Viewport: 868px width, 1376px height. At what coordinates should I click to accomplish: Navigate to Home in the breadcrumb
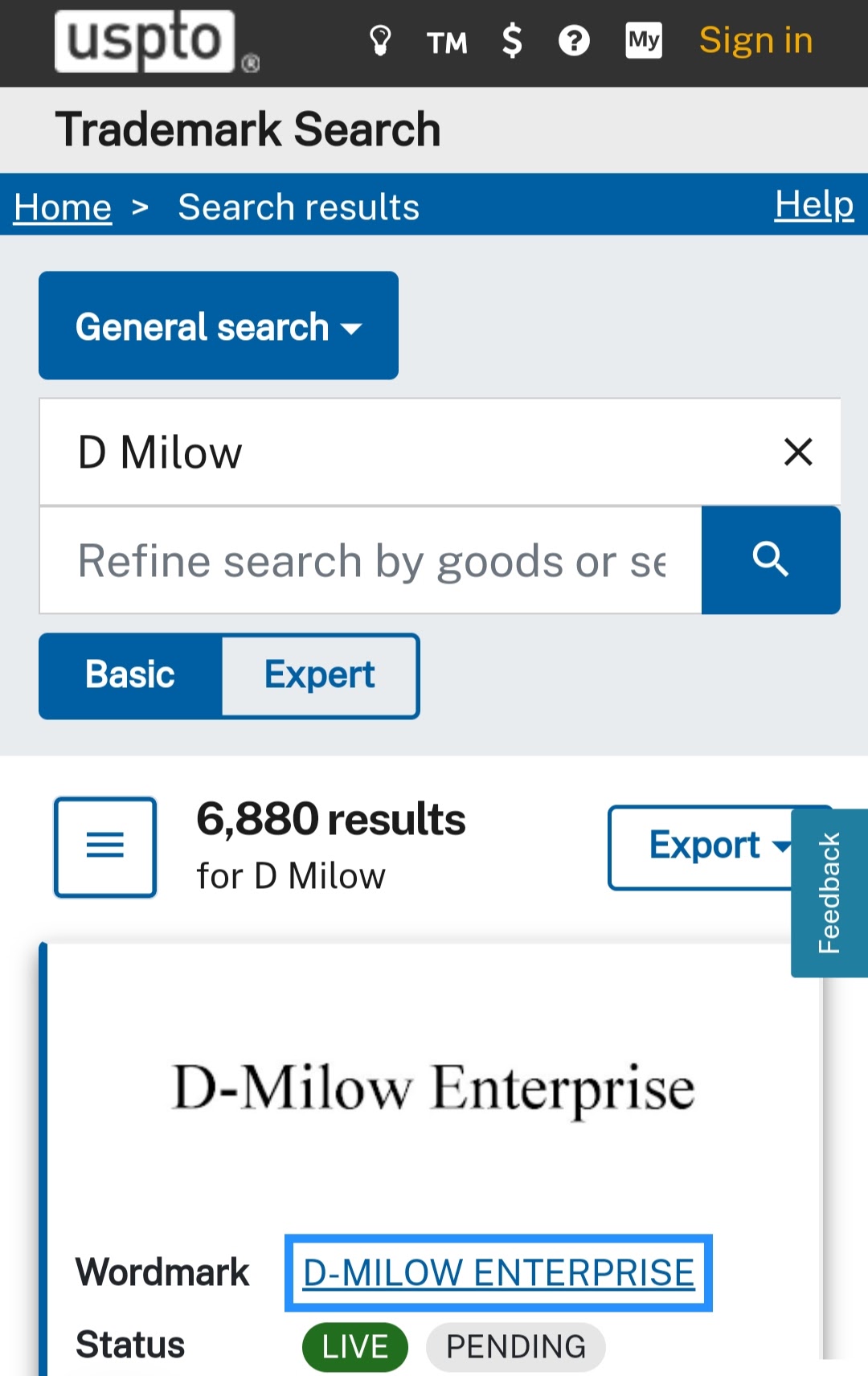[x=62, y=207]
